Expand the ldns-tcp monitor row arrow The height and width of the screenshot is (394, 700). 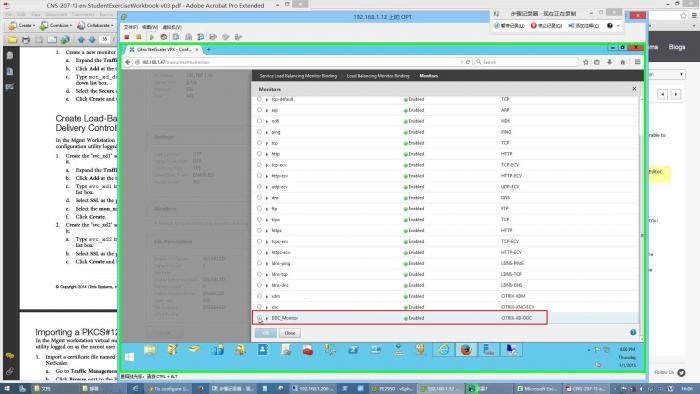267,274
